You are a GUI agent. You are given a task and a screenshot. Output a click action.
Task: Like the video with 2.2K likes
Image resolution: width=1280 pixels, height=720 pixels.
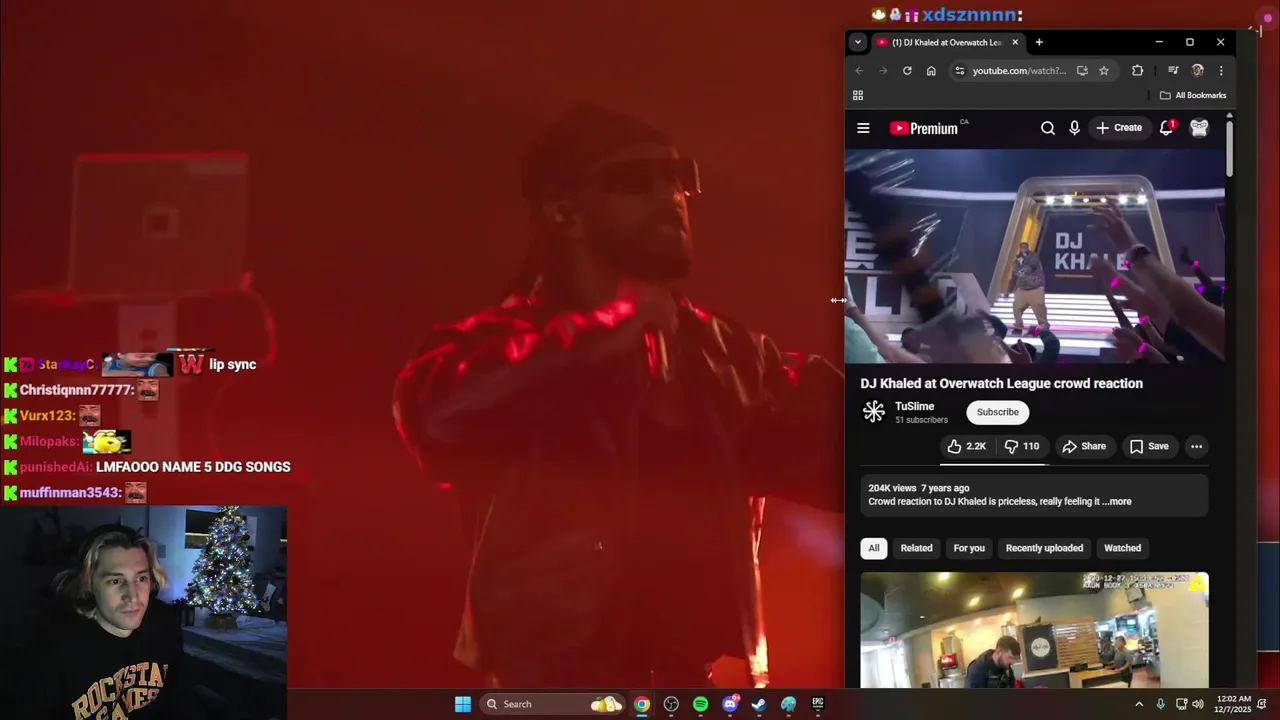tap(967, 446)
